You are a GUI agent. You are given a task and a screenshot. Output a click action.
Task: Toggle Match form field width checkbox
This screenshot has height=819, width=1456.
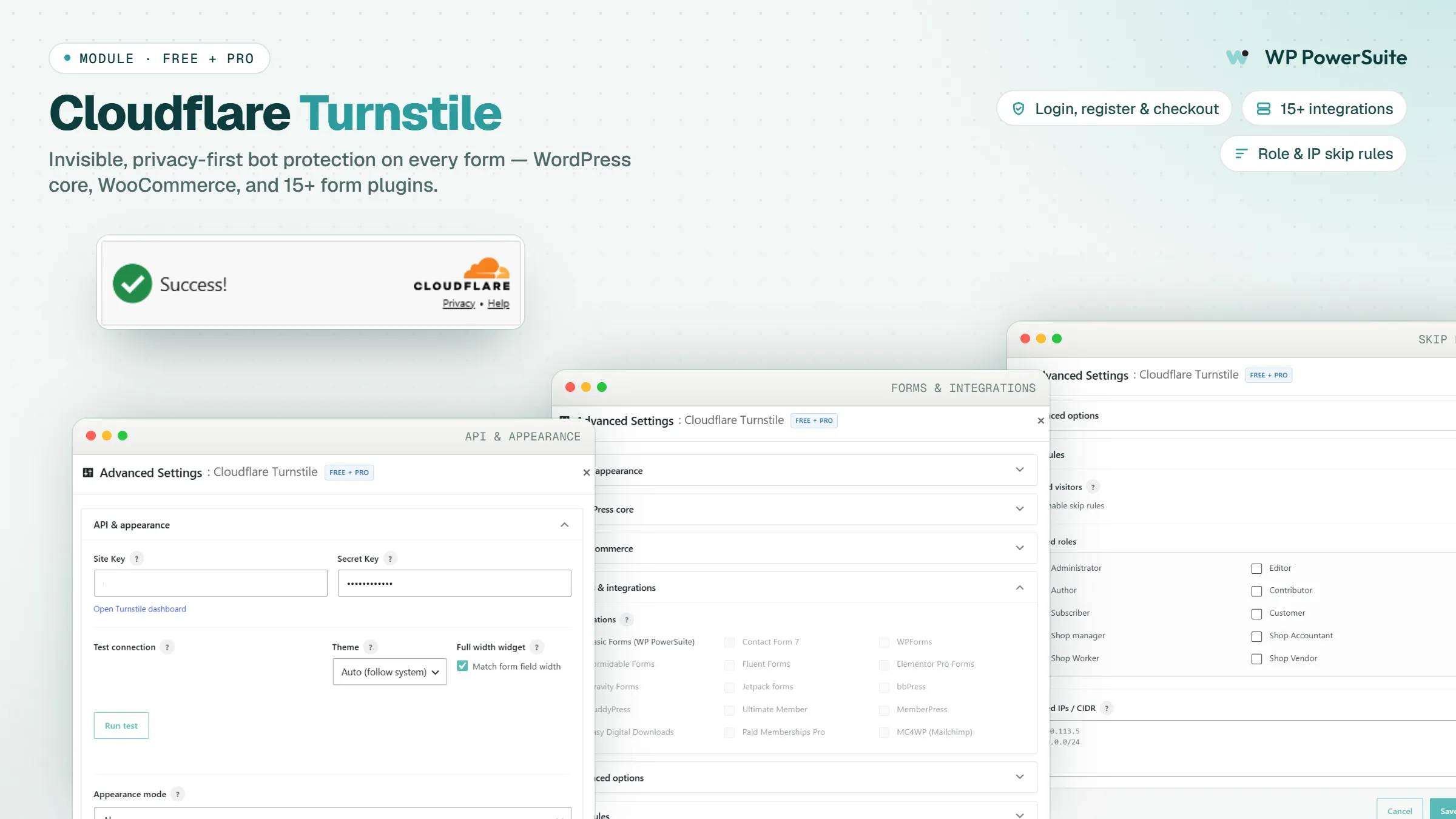tap(462, 666)
